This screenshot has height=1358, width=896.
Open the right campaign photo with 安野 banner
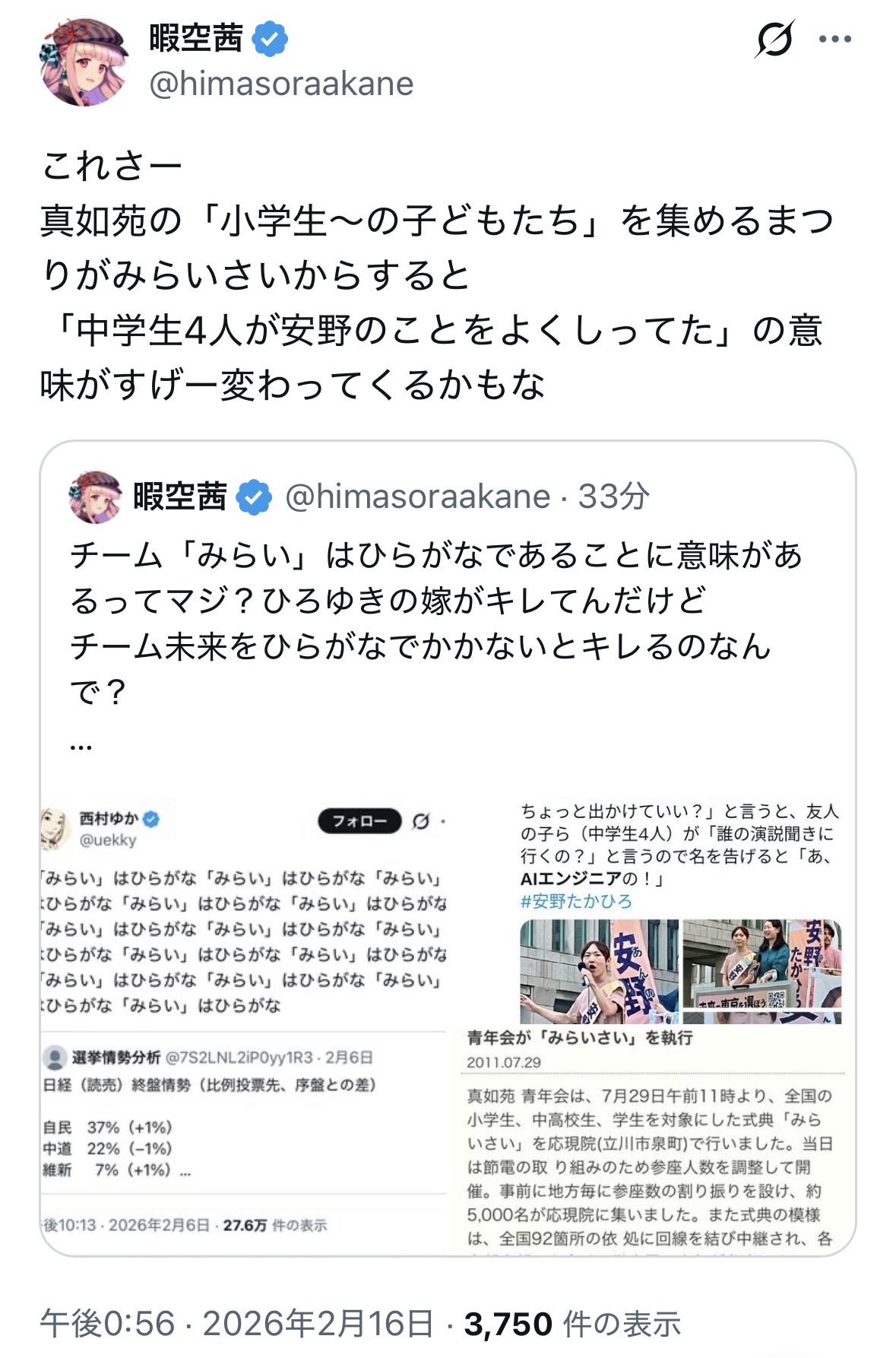762,971
